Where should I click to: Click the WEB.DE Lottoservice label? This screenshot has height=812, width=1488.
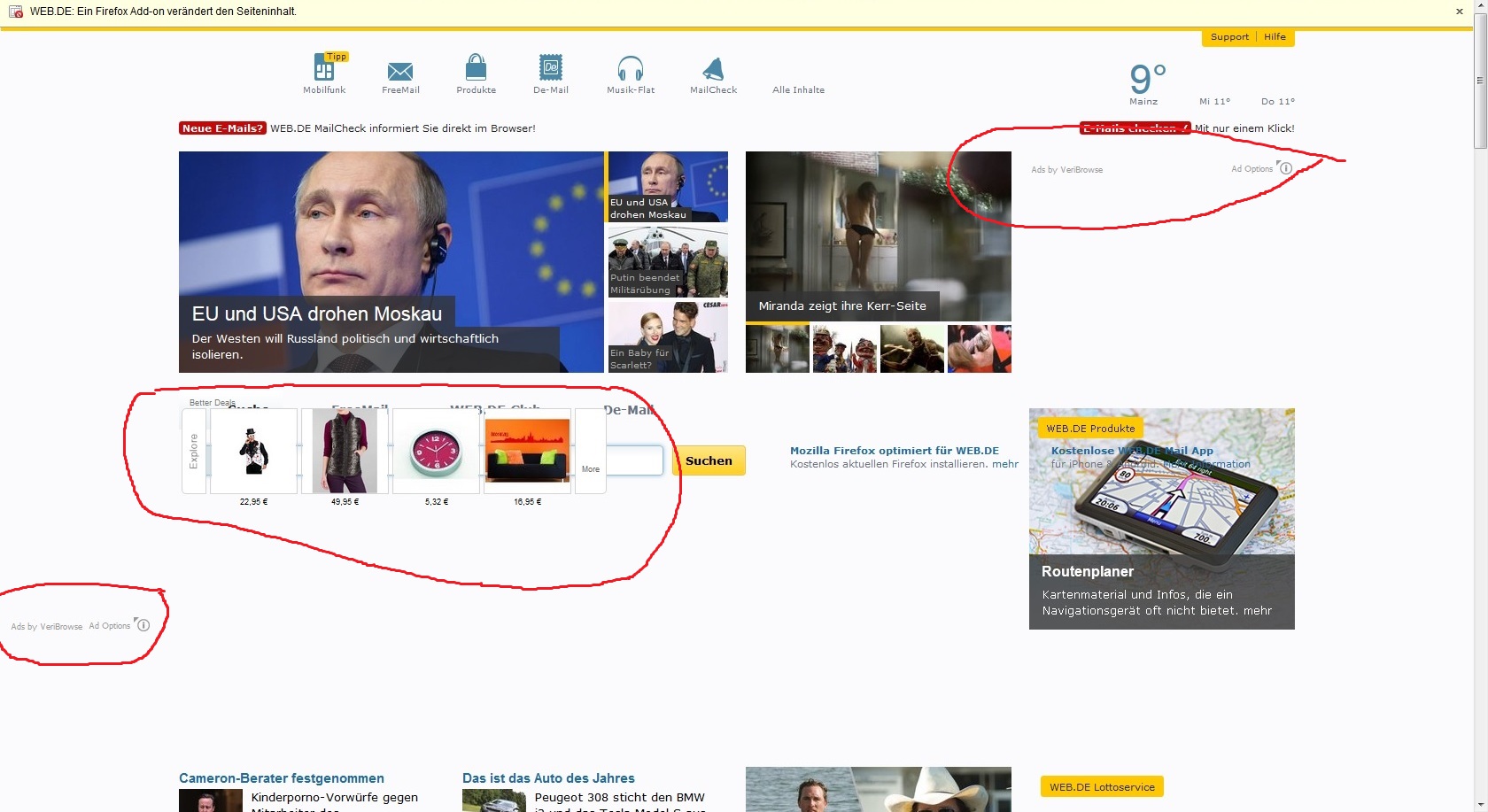pyautogui.click(x=1102, y=786)
